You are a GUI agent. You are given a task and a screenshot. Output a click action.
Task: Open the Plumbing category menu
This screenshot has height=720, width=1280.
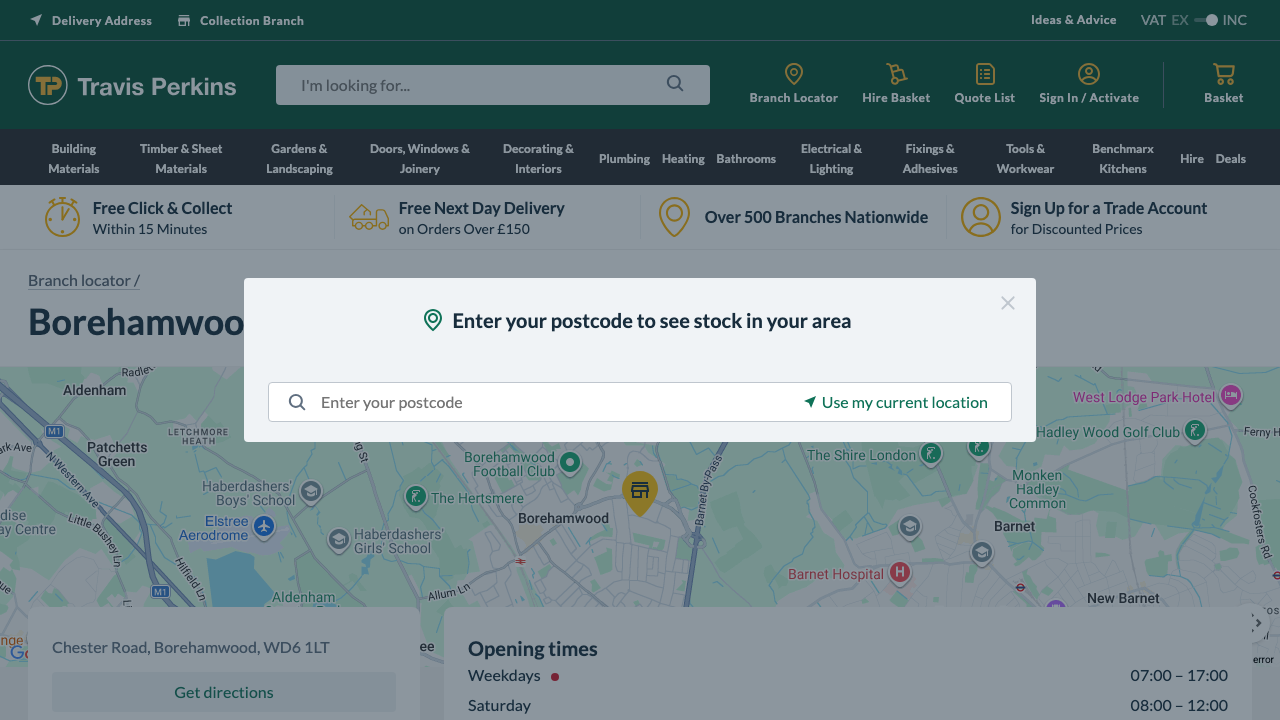coord(623,158)
